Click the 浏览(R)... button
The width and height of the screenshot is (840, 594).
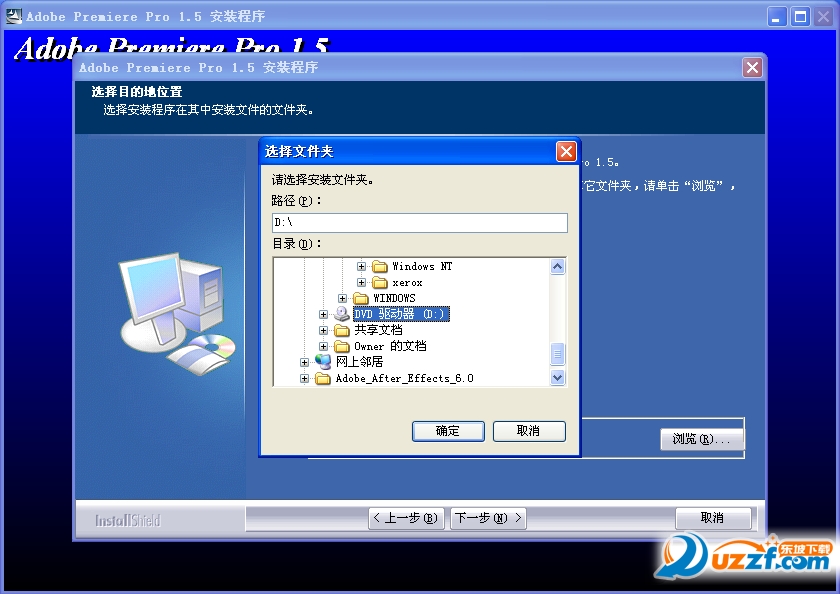click(x=702, y=439)
